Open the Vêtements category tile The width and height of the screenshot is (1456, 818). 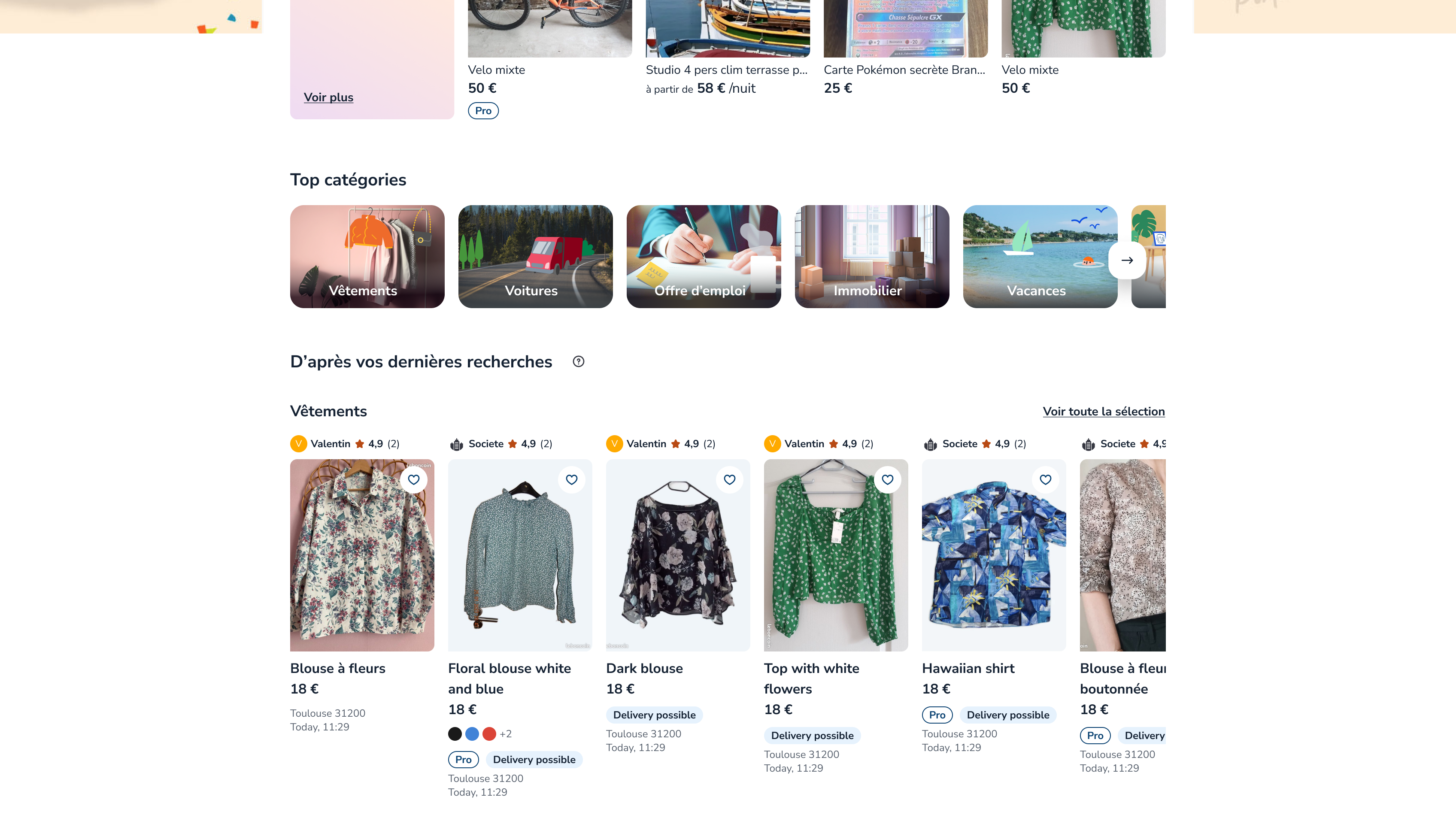point(367,257)
